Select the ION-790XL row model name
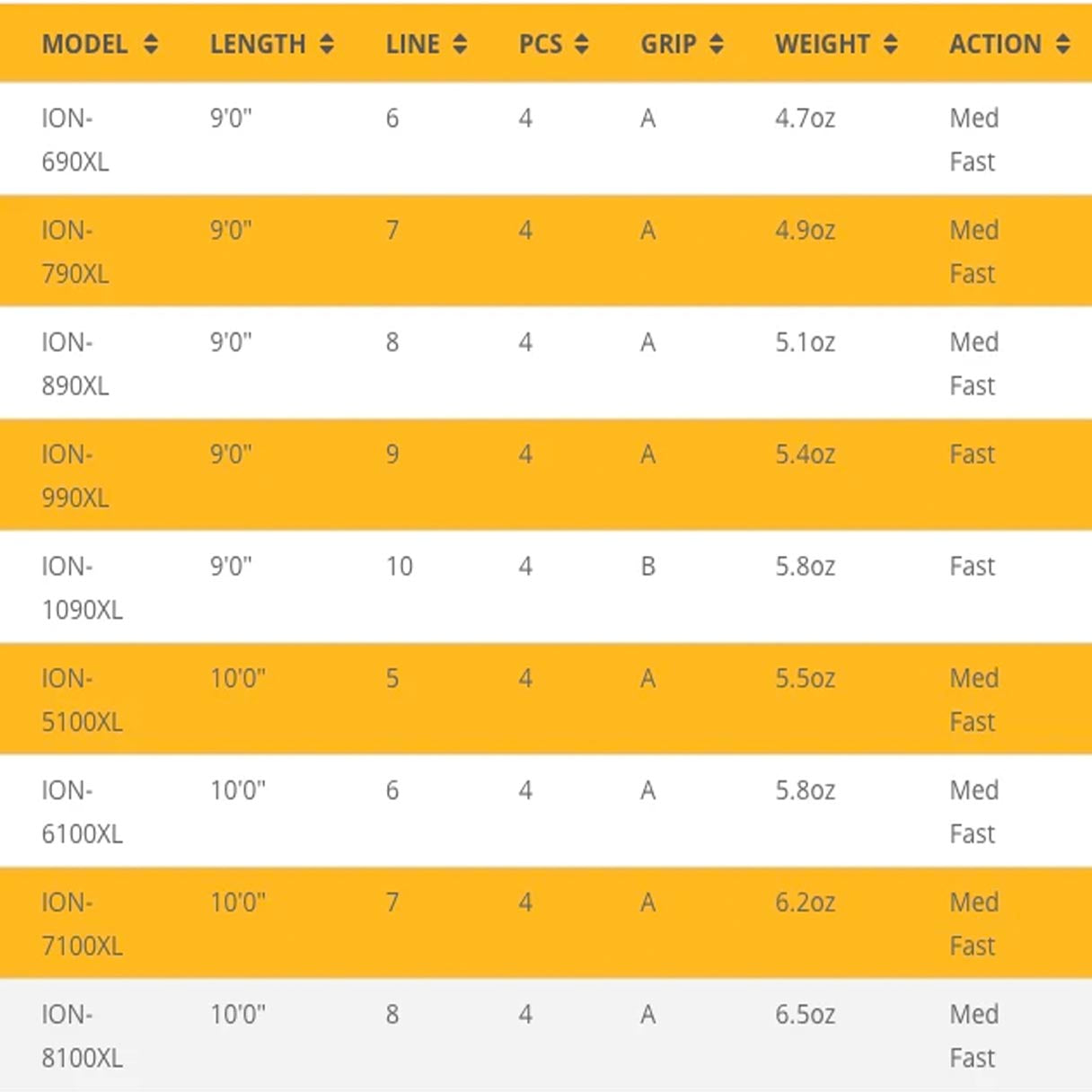Image resolution: width=1092 pixels, height=1092 pixels. (x=75, y=252)
